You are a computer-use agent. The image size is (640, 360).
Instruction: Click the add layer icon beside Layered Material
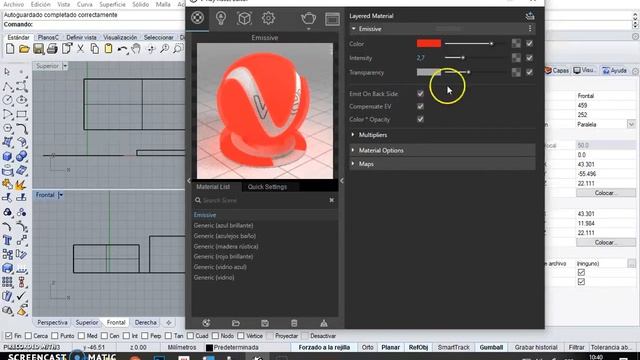click(530, 16)
